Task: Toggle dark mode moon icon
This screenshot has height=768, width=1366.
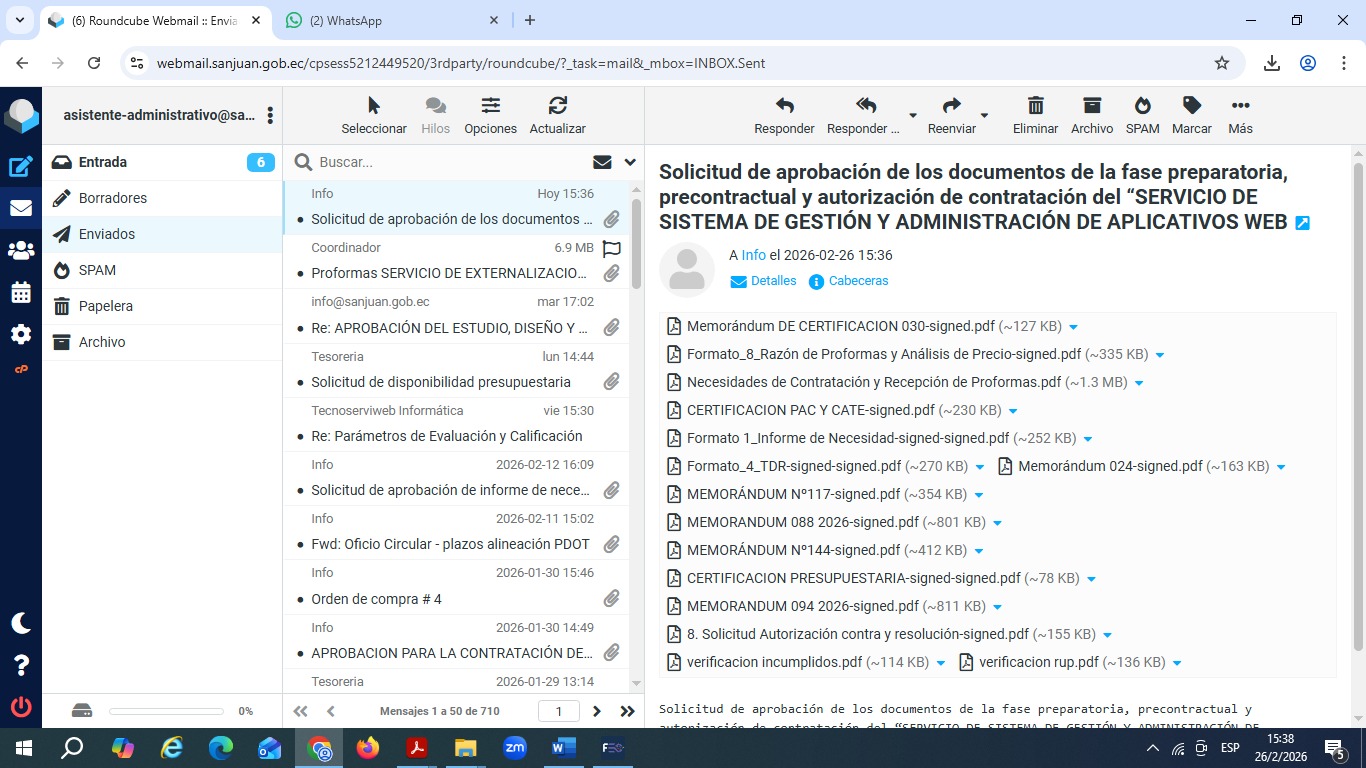Action: [21, 623]
